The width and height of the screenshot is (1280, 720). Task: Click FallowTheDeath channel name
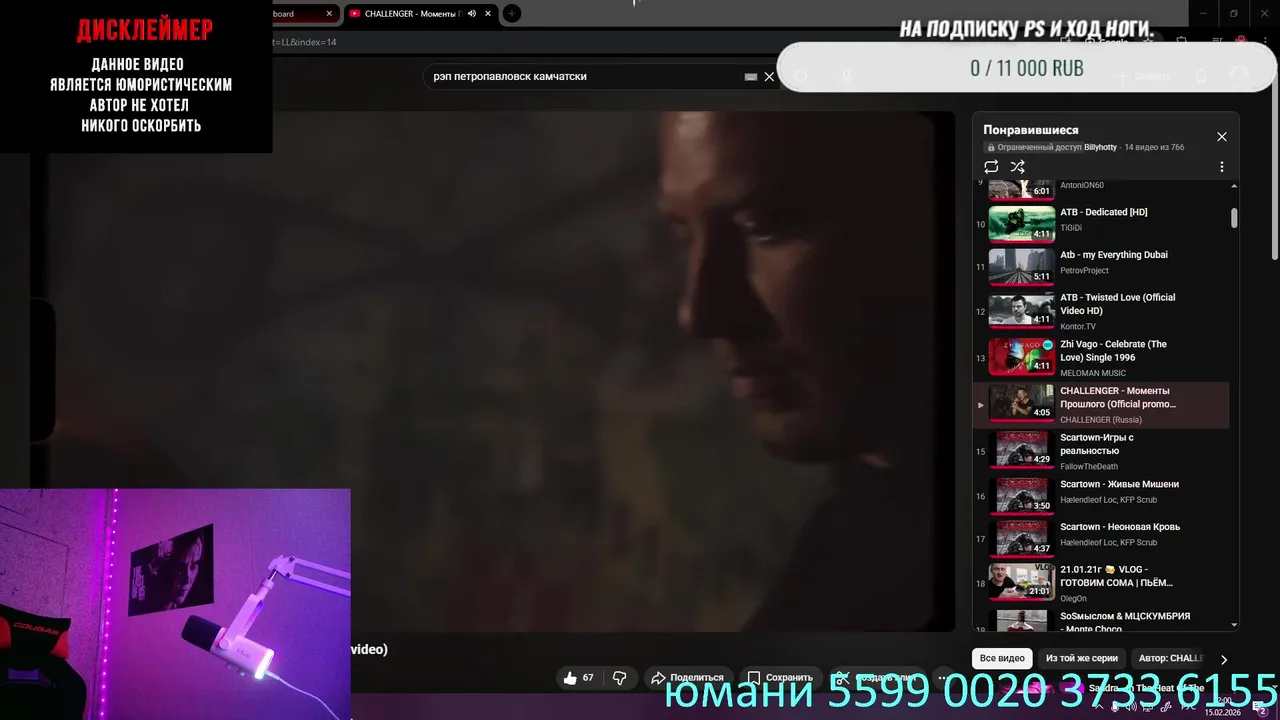(1089, 467)
